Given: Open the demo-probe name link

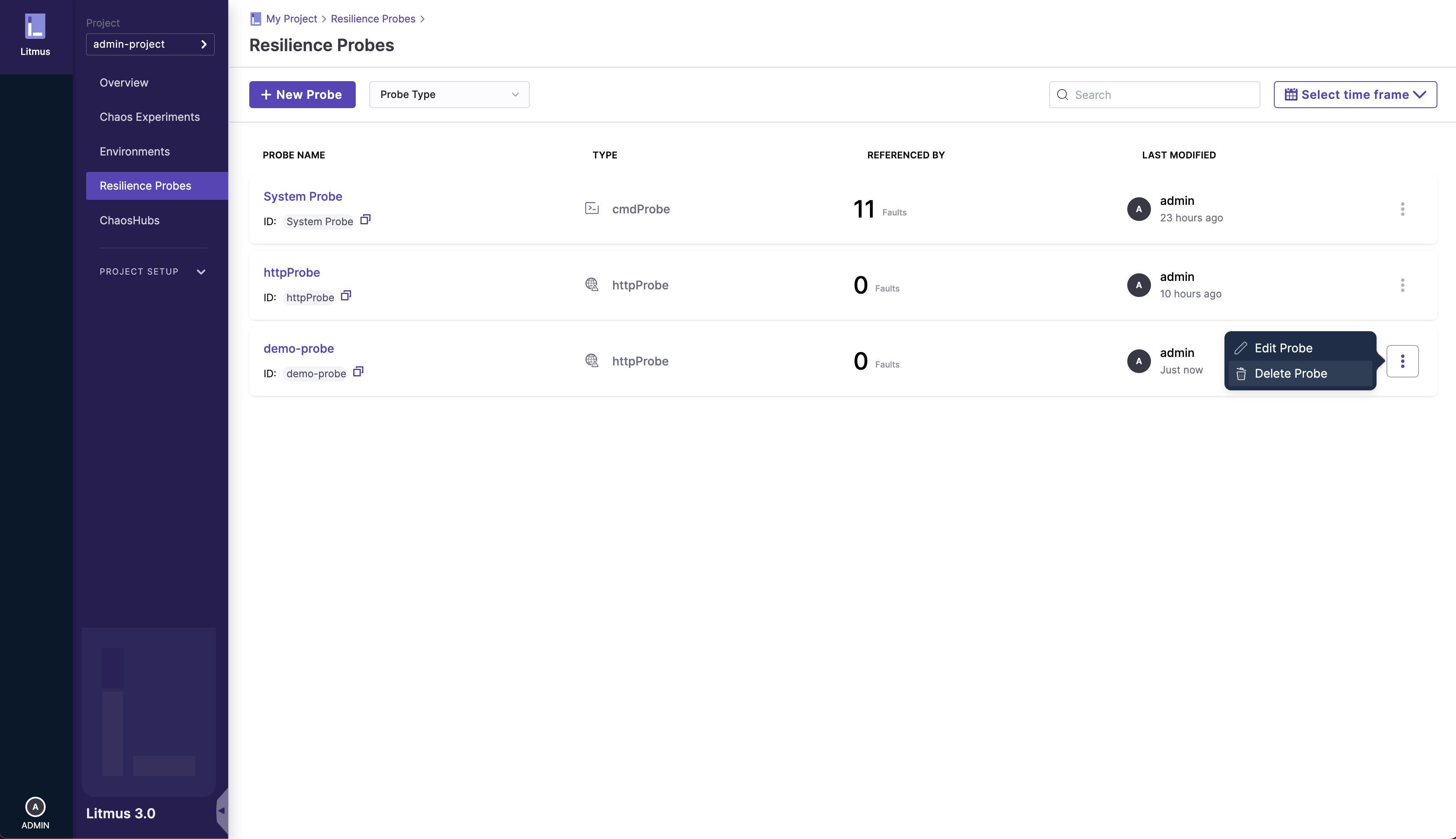Looking at the screenshot, I should [x=298, y=349].
